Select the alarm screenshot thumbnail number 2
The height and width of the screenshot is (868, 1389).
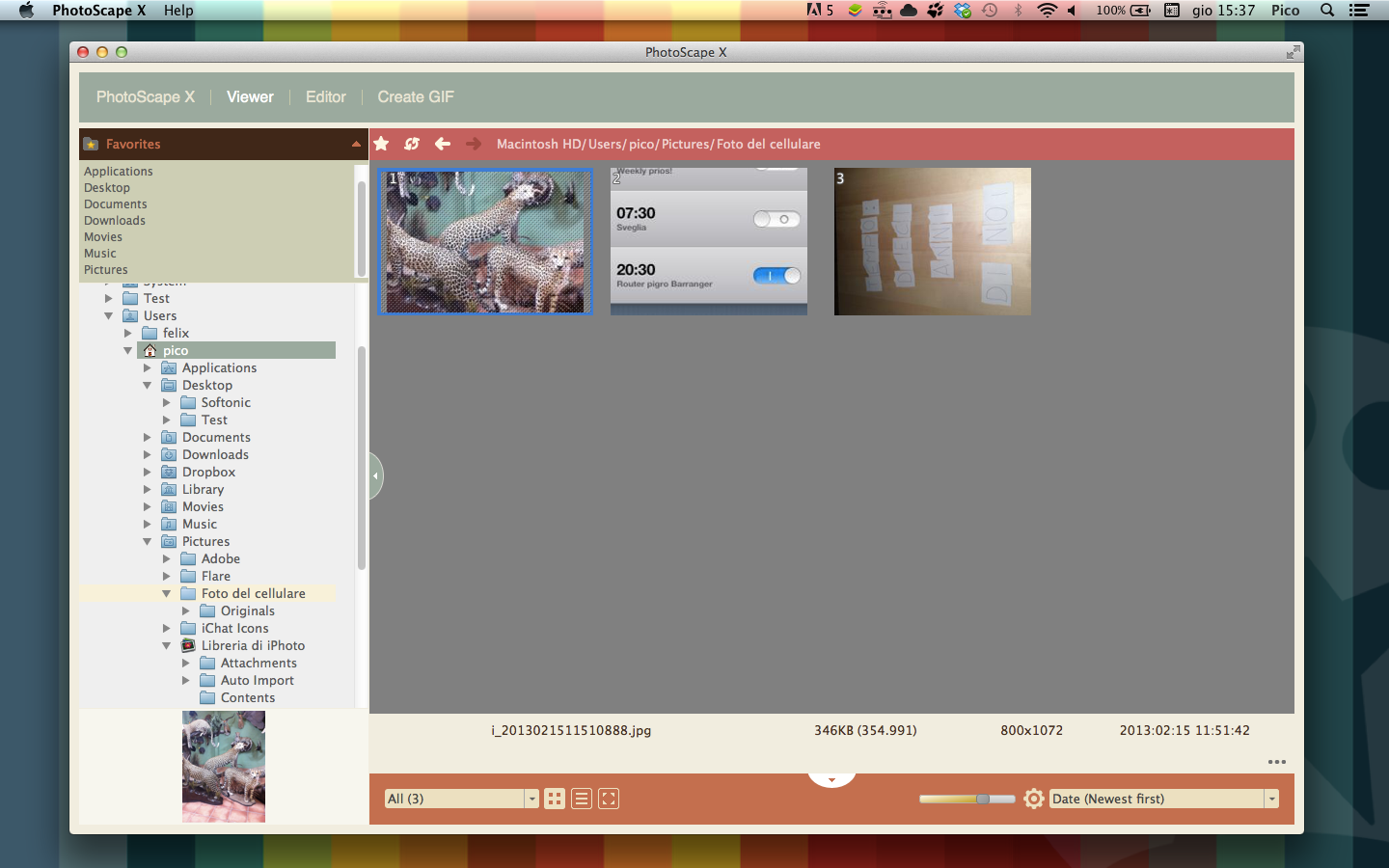(x=709, y=241)
